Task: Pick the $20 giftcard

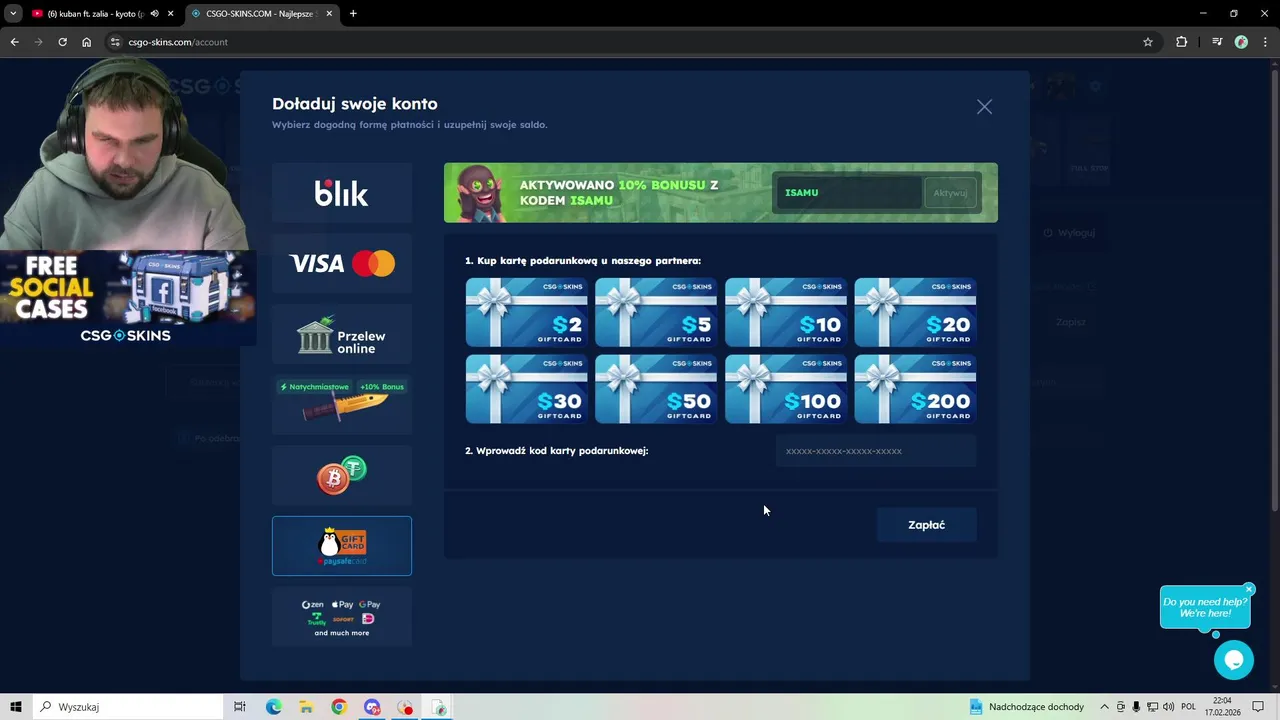Action: (x=915, y=312)
